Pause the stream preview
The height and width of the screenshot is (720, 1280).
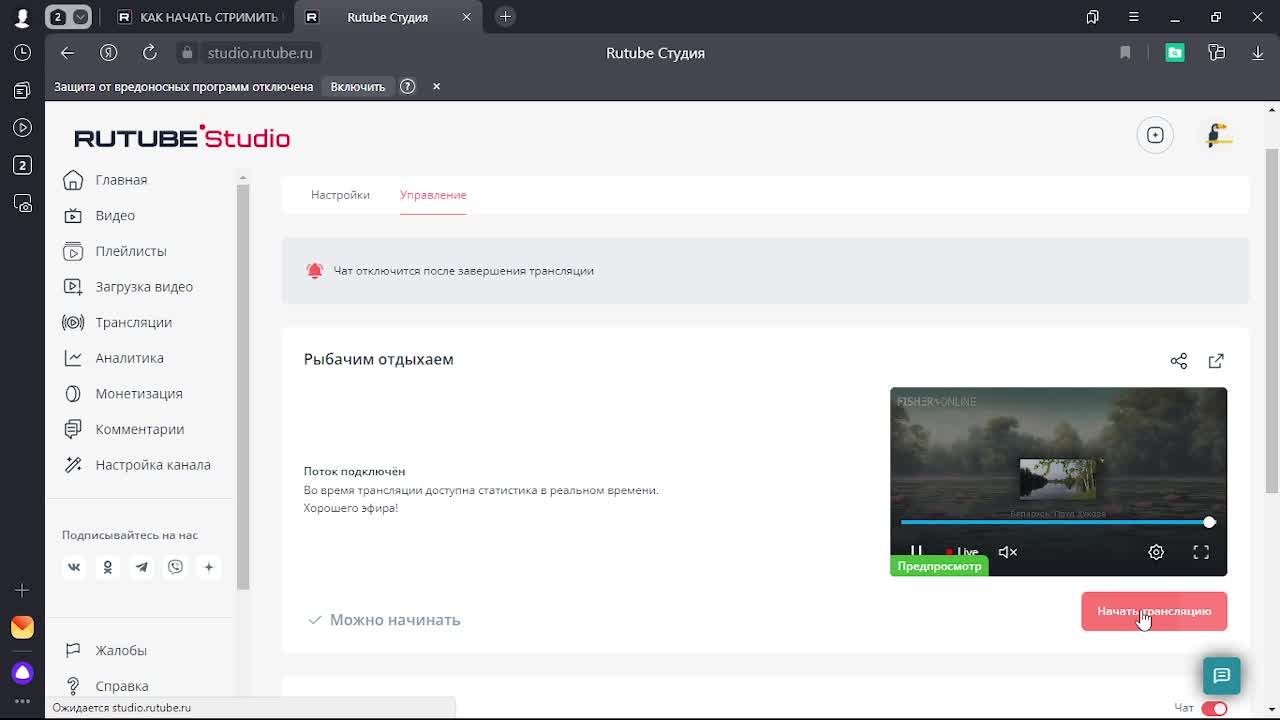[916, 552]
